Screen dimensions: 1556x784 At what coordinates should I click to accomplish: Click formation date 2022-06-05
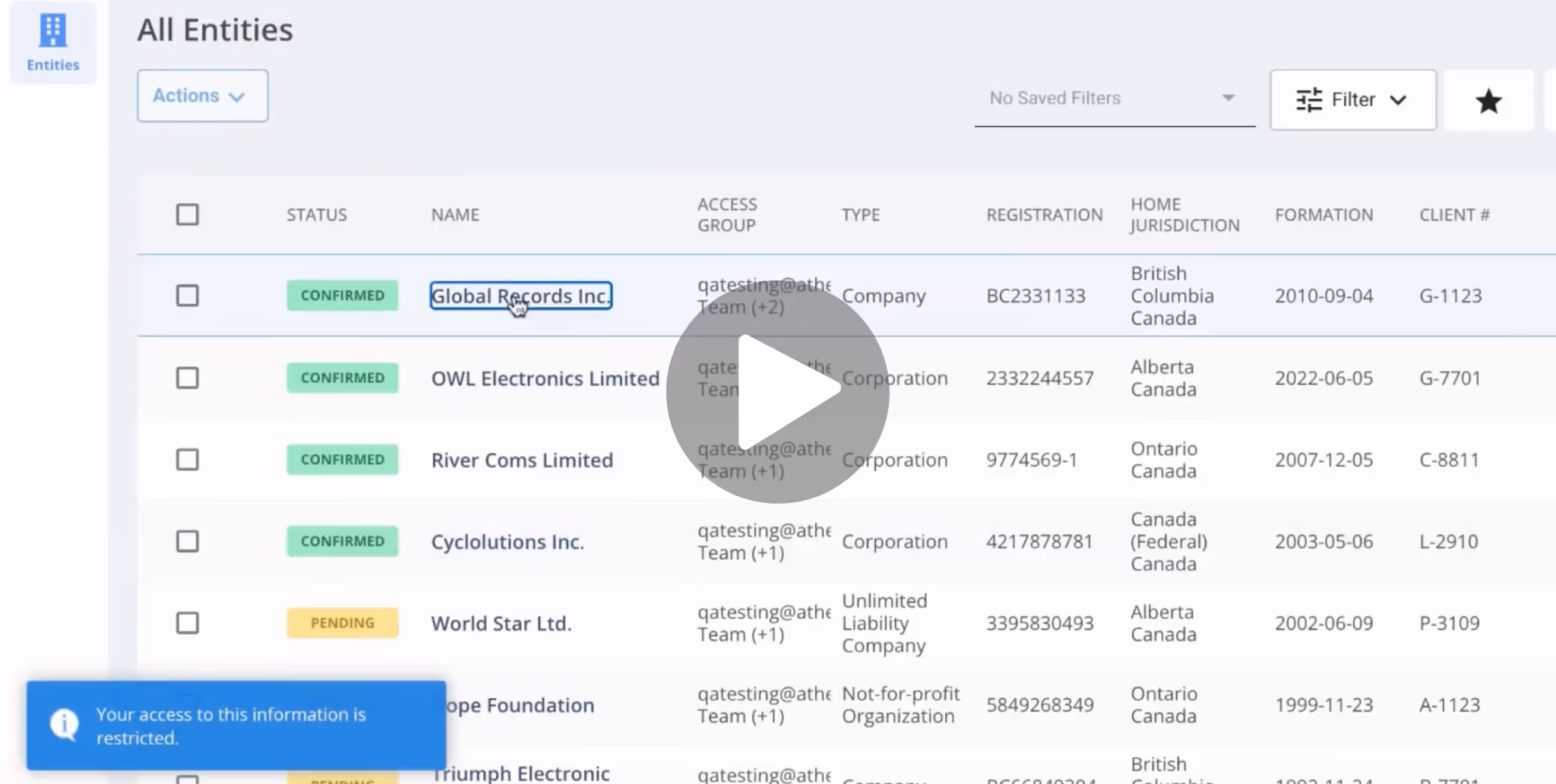pos(1324,378)
